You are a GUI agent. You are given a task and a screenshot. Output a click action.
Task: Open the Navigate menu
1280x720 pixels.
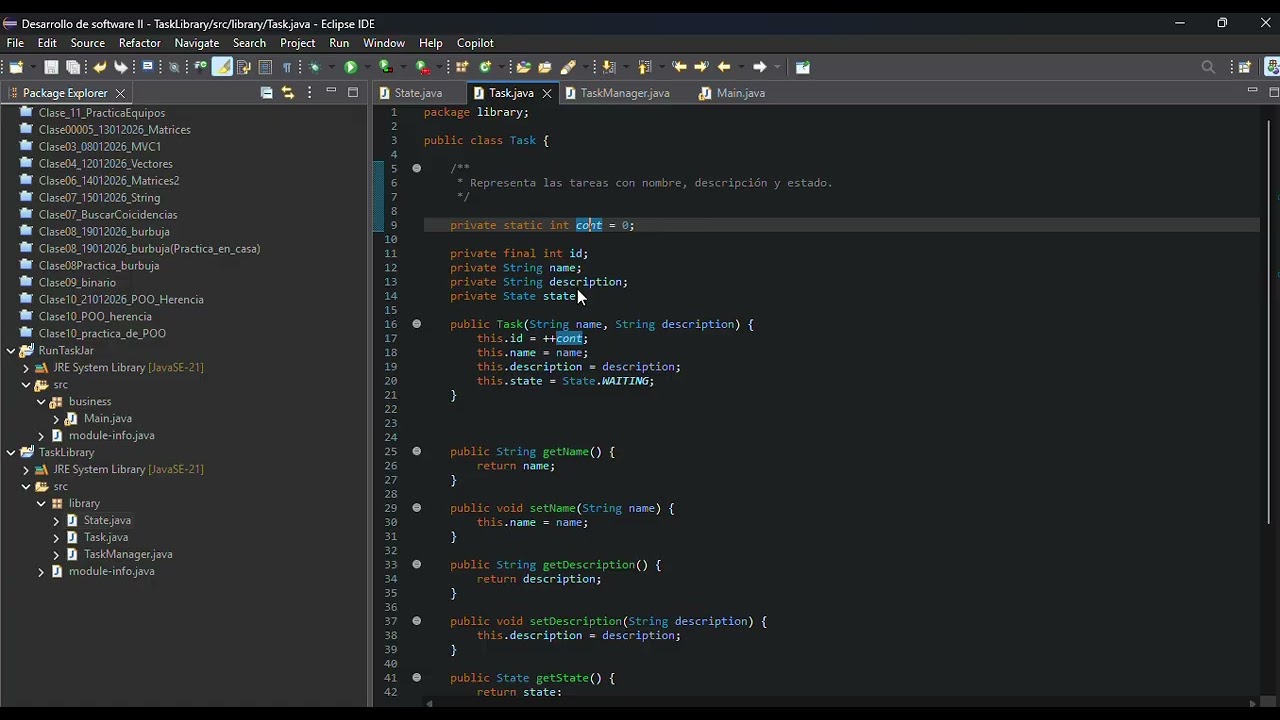click(197, 43)
